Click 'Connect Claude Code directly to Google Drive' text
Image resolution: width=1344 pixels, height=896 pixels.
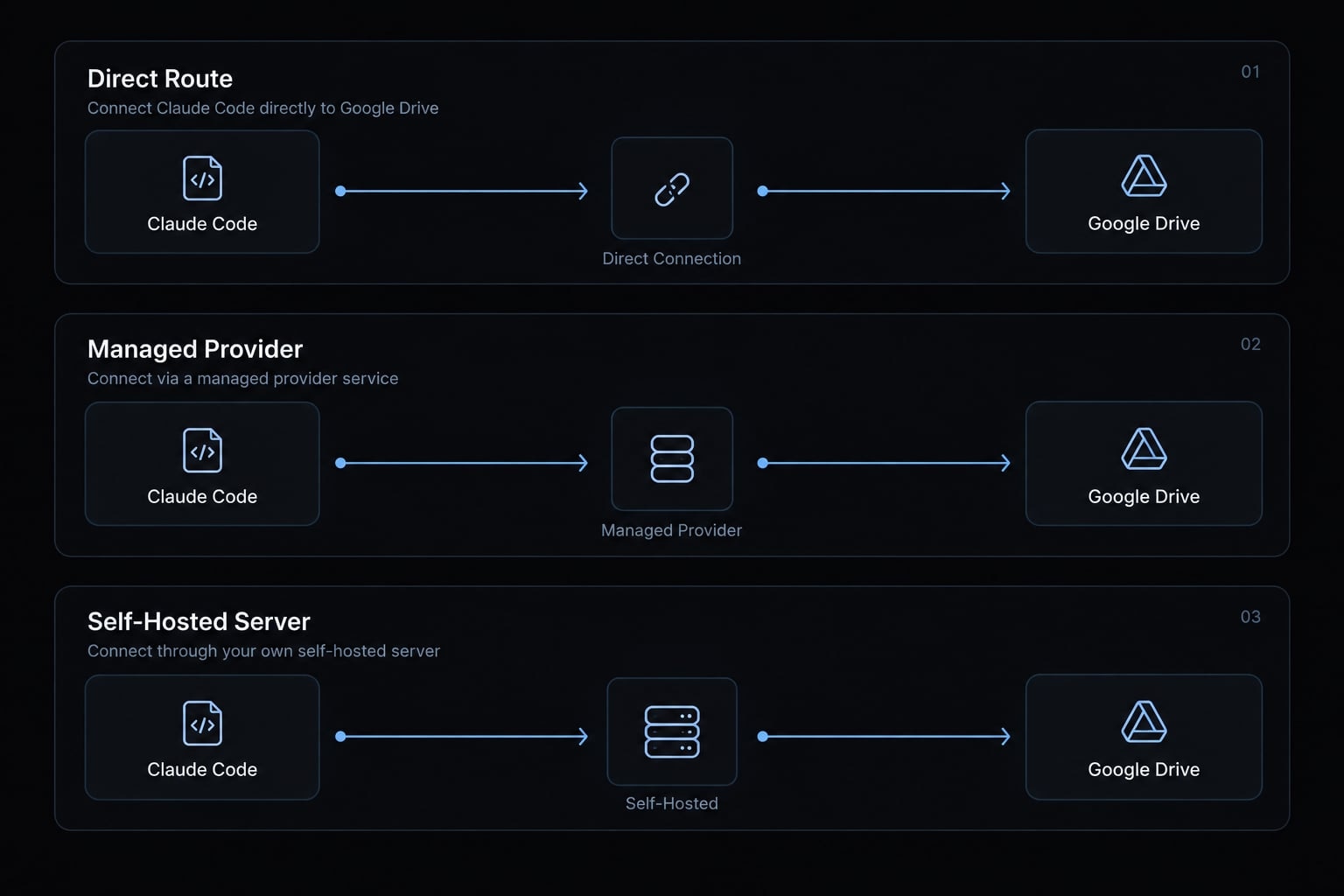pos(262,108)
